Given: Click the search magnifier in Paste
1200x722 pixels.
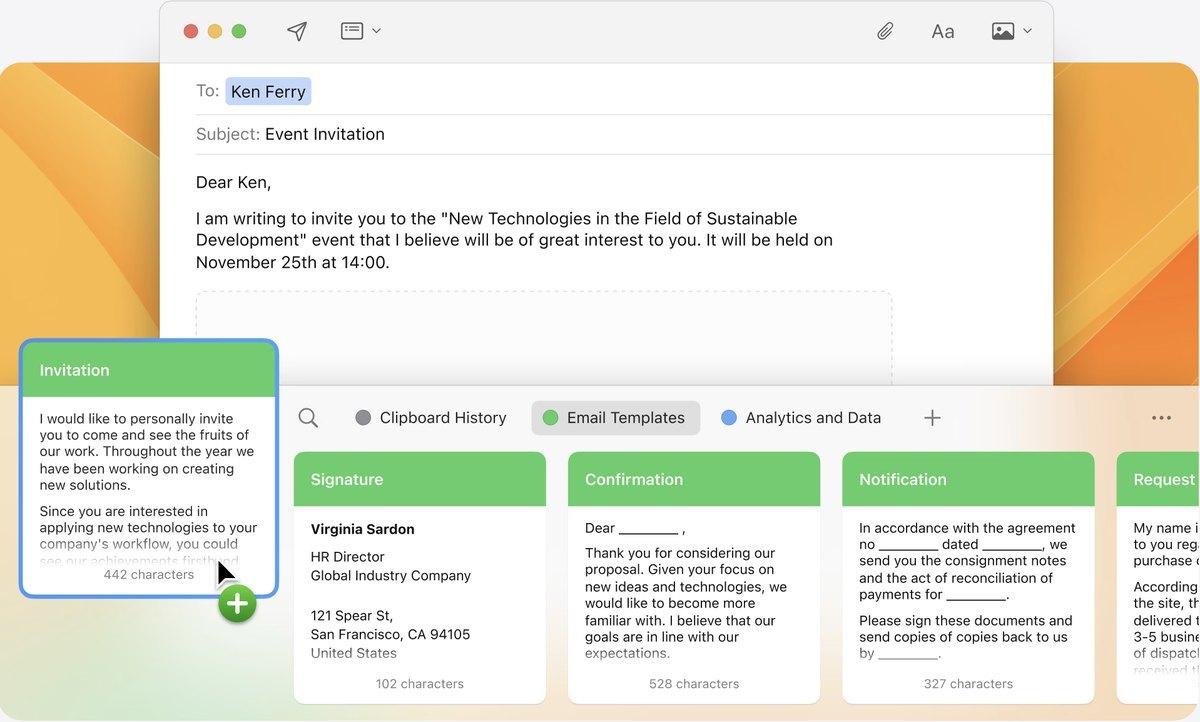Looking at the screenshot, I should (x=308, y=417).
